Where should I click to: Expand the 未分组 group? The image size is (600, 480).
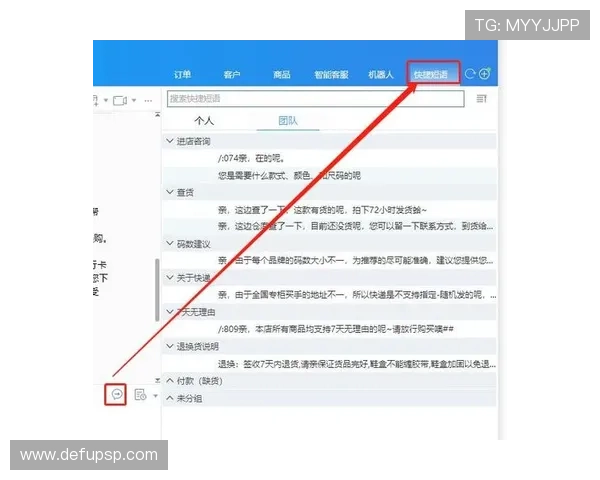(x=170, y=398)
